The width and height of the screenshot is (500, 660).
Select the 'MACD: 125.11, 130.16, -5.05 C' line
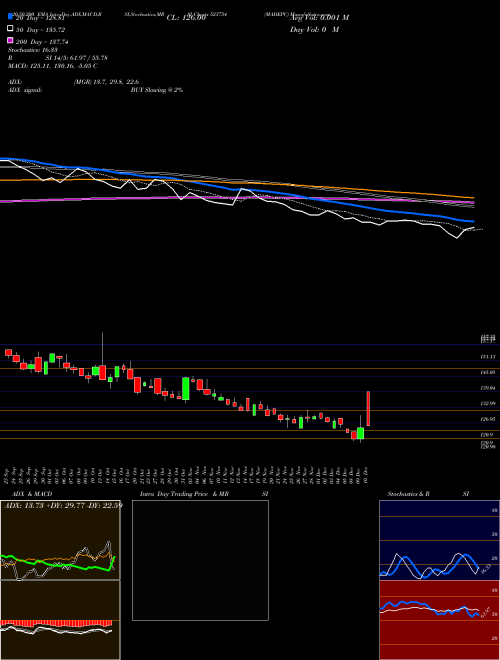point(53,66)
